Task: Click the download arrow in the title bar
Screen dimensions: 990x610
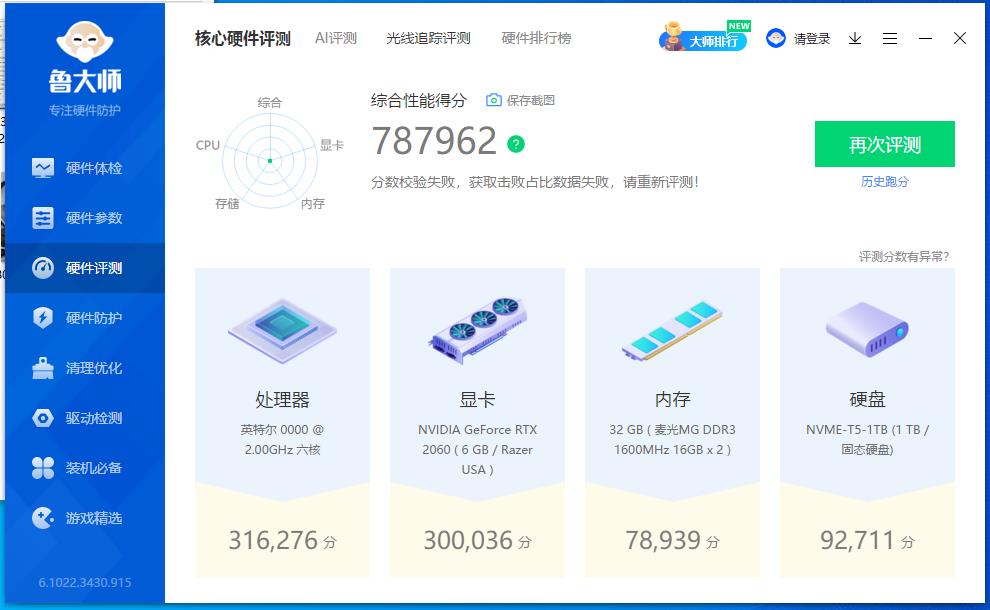Action: coord(854,38)
